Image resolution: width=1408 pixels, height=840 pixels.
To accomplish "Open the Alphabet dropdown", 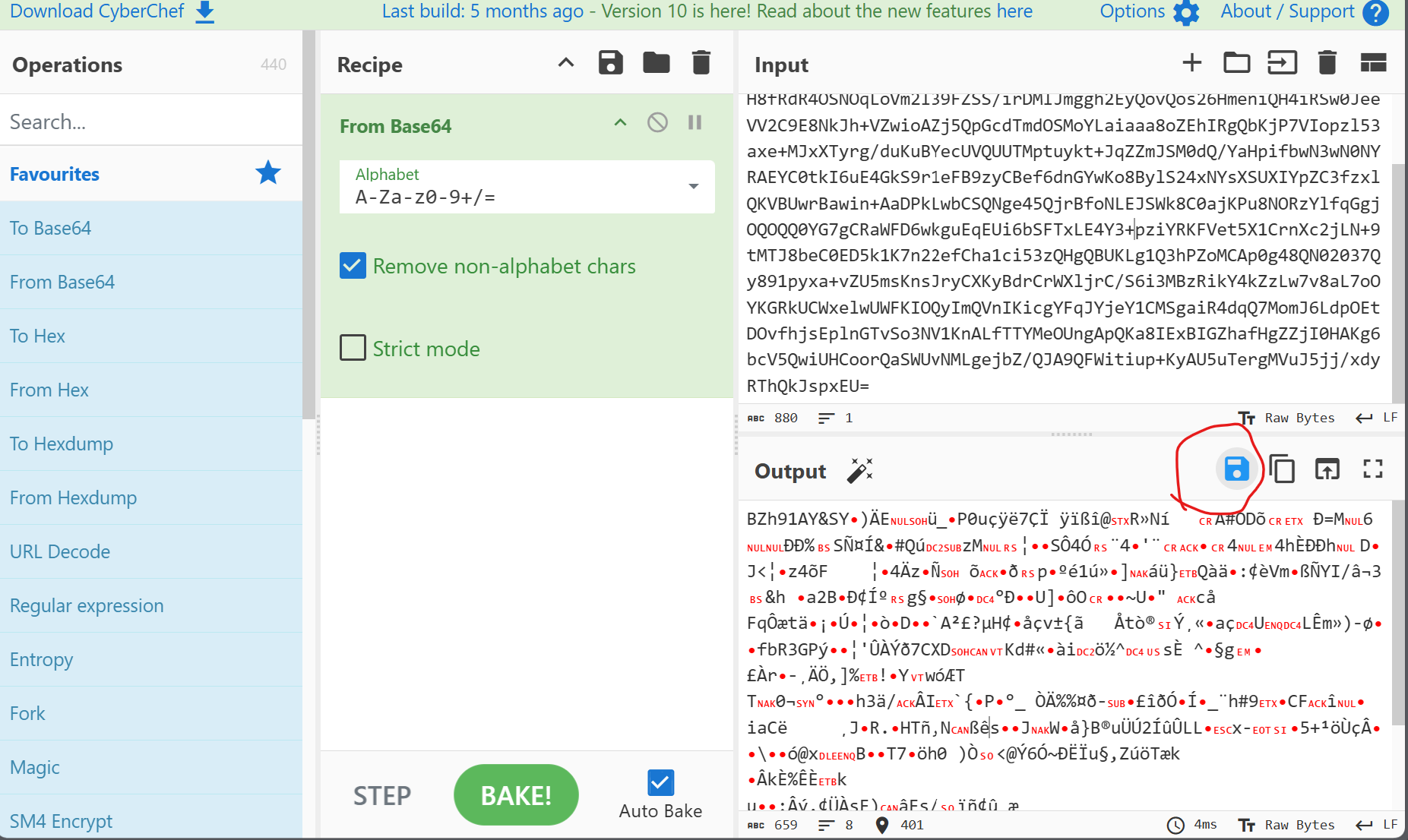I will 693,187.
